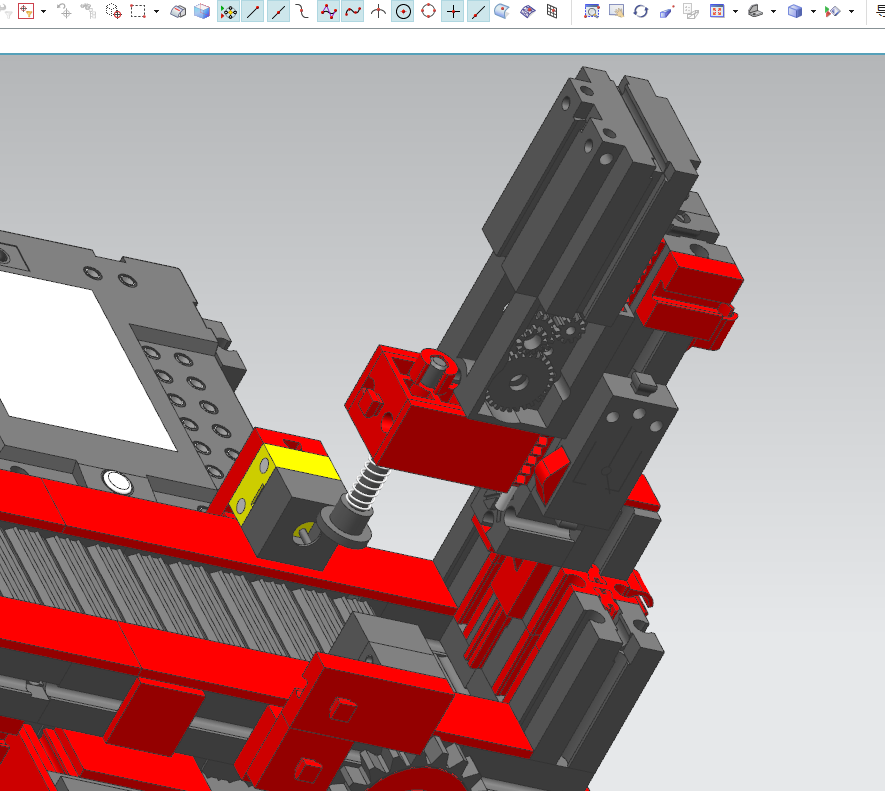
Task: Click the dotted circle target selection icon
Action: (x=113, y=11)
